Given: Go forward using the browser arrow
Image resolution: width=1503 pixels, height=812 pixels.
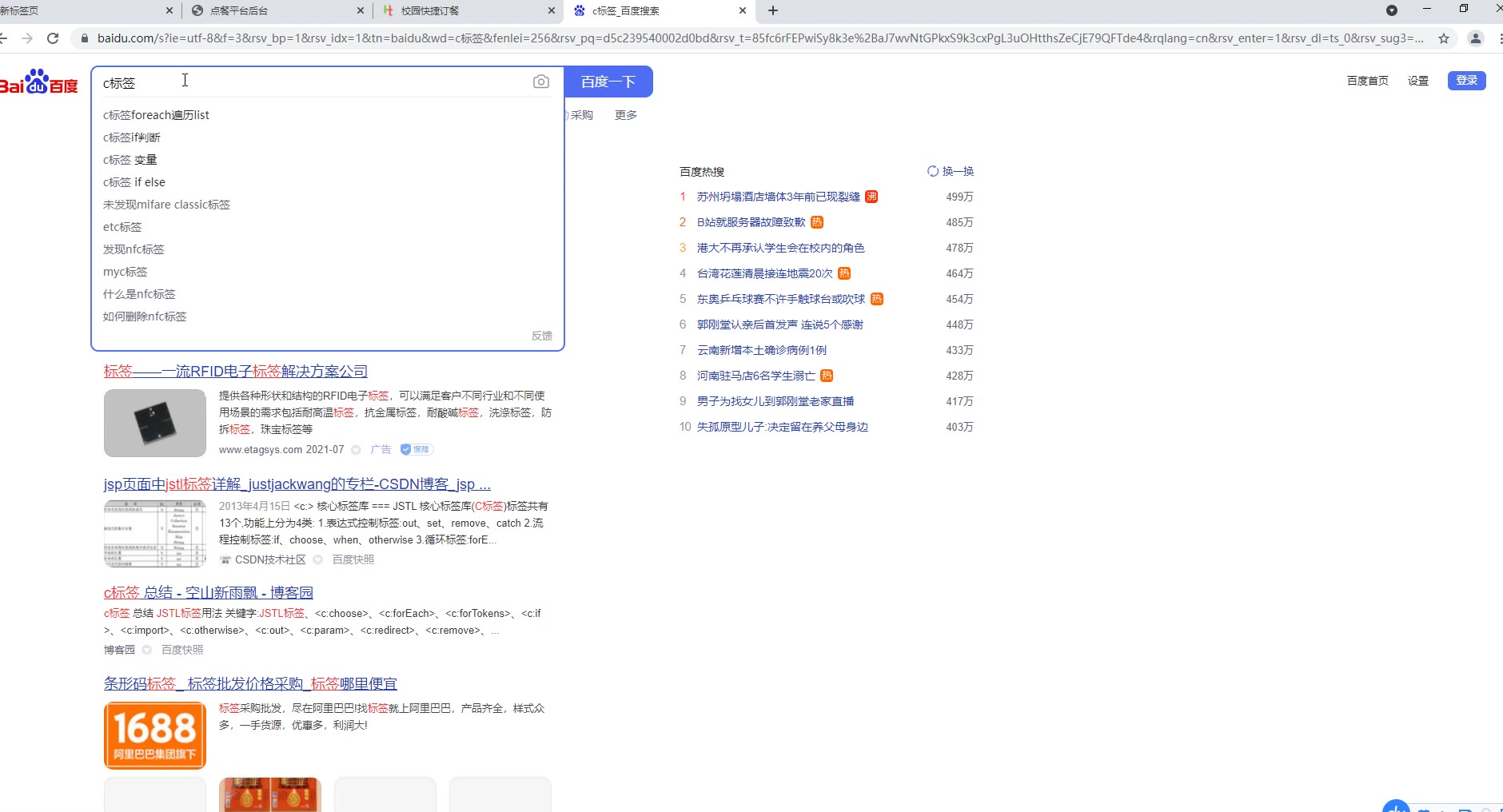Looking at the screenshot, I should click(27, 38).
